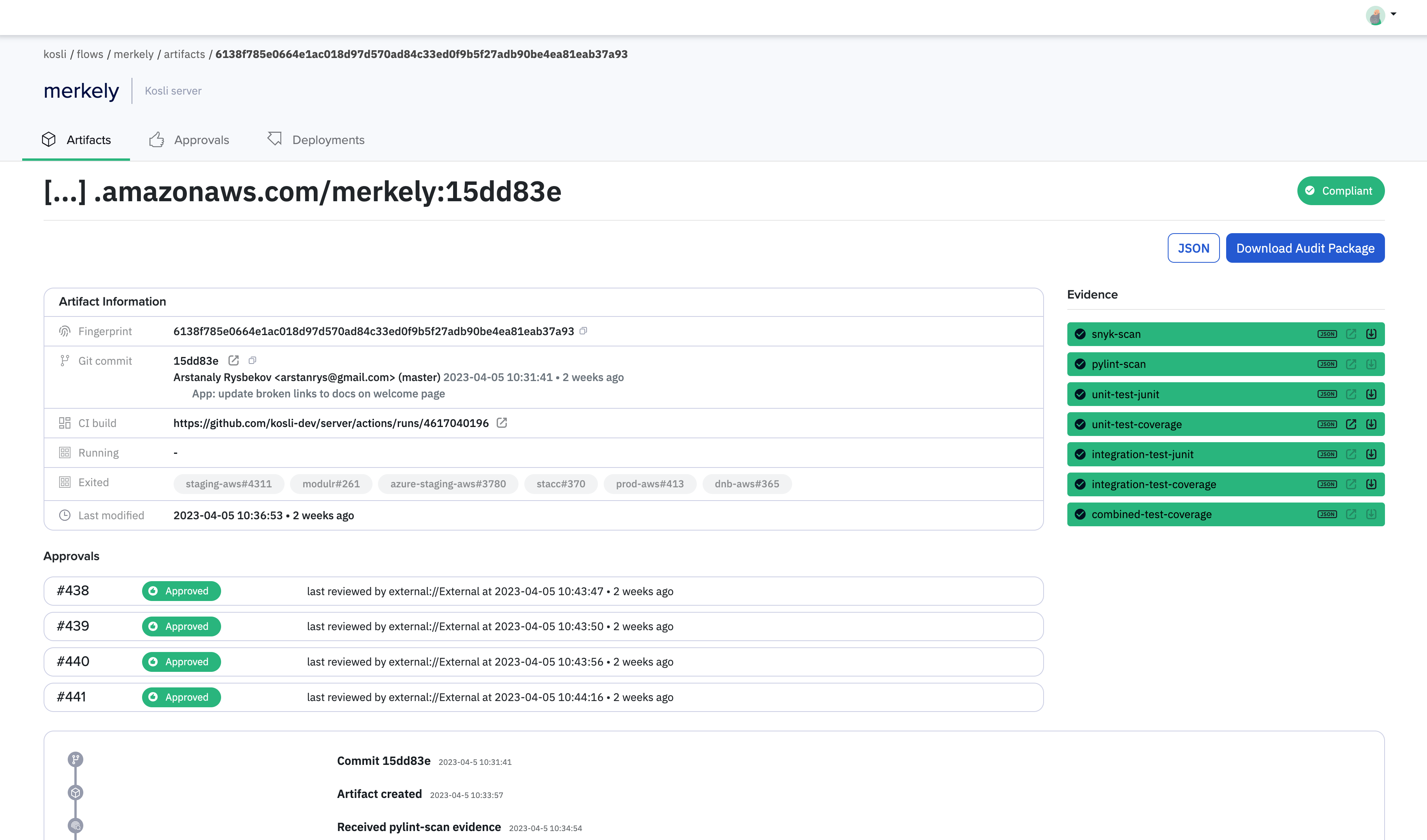Switch to the Artifacts tab
The height and width of the screenshot is (840, 1427).
[x=76, y=140]
